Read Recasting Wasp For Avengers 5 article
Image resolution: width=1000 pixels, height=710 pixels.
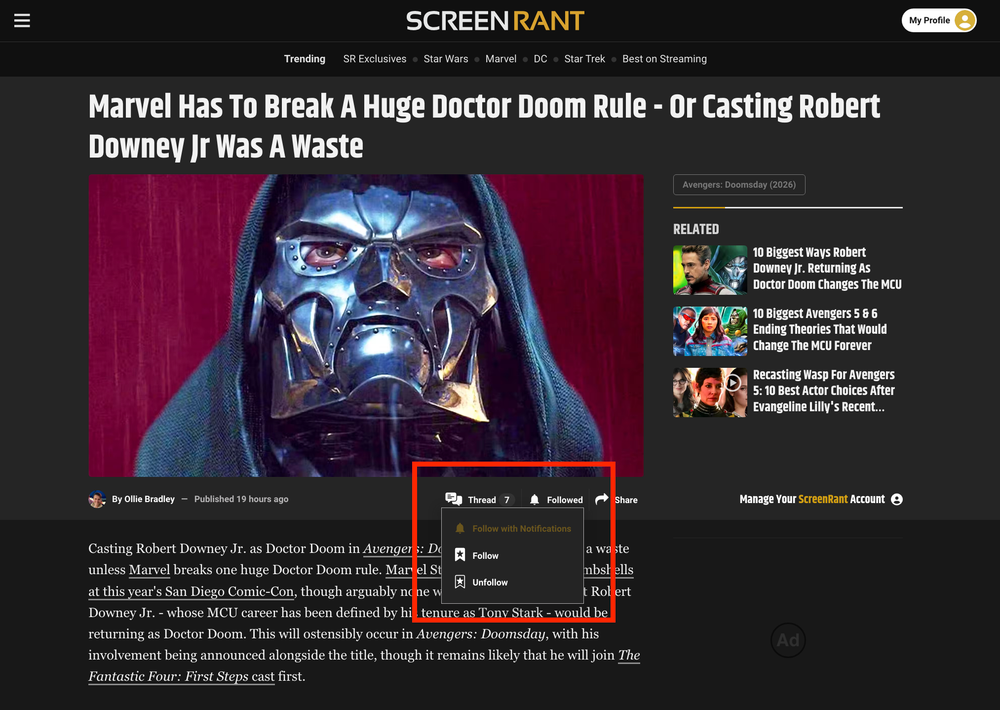coord(823,390)
